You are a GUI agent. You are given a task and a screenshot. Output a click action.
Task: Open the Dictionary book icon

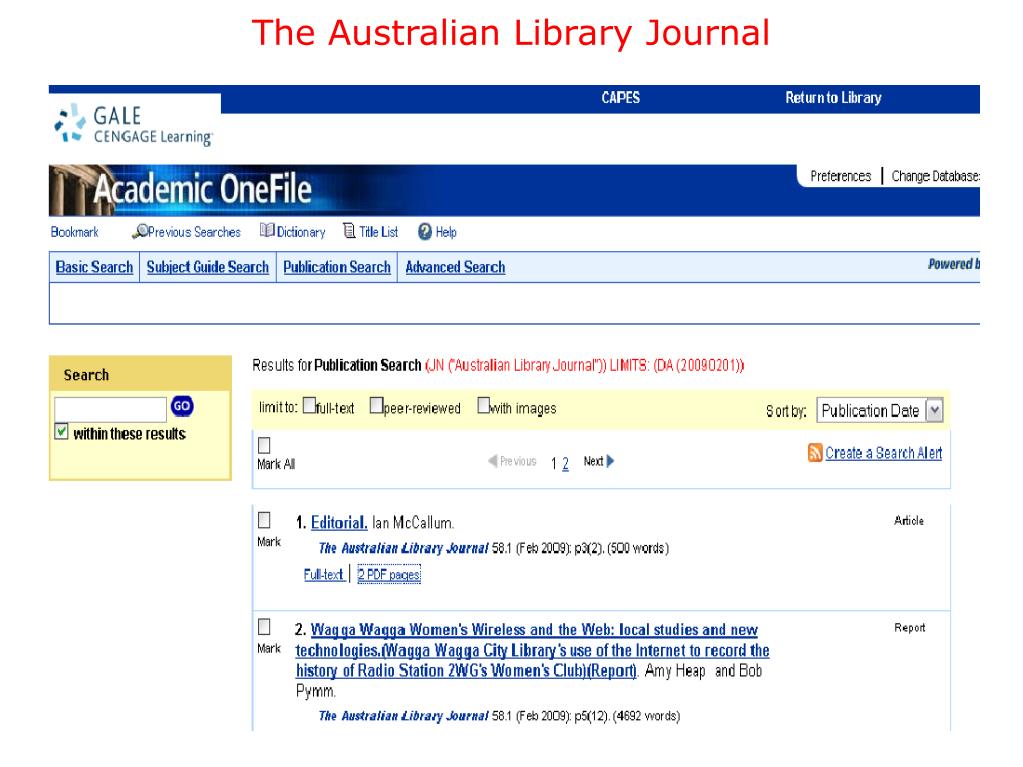pyautogui.click(x=267, y=231)
